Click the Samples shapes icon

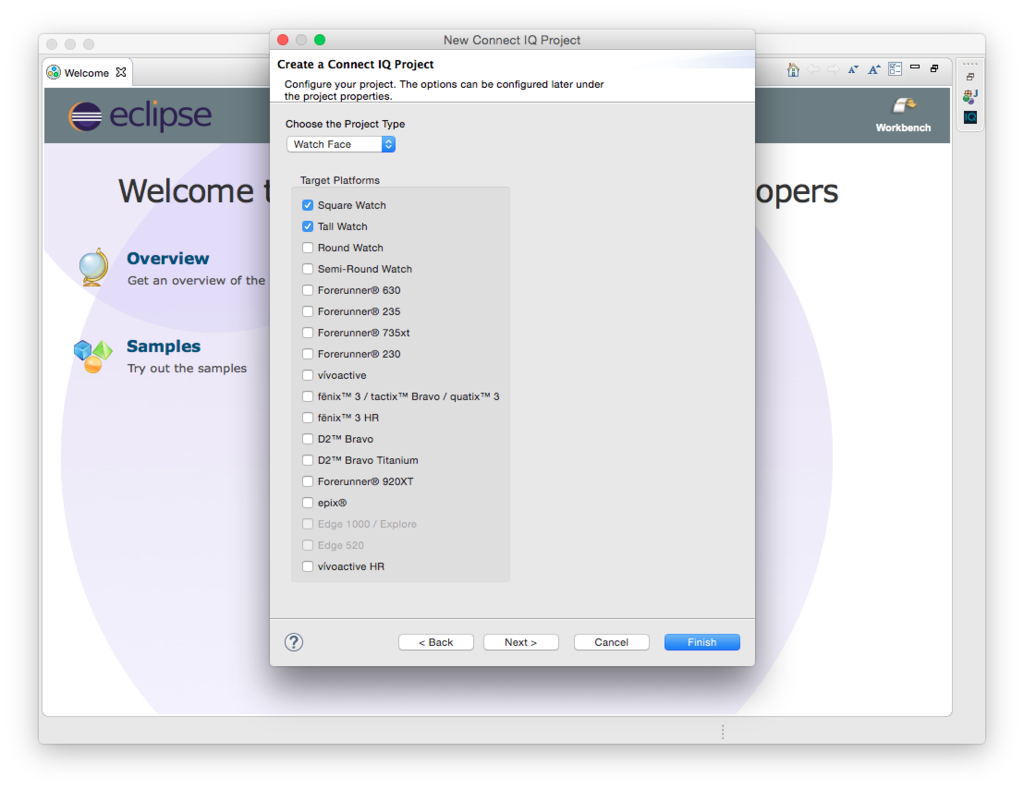93,356
